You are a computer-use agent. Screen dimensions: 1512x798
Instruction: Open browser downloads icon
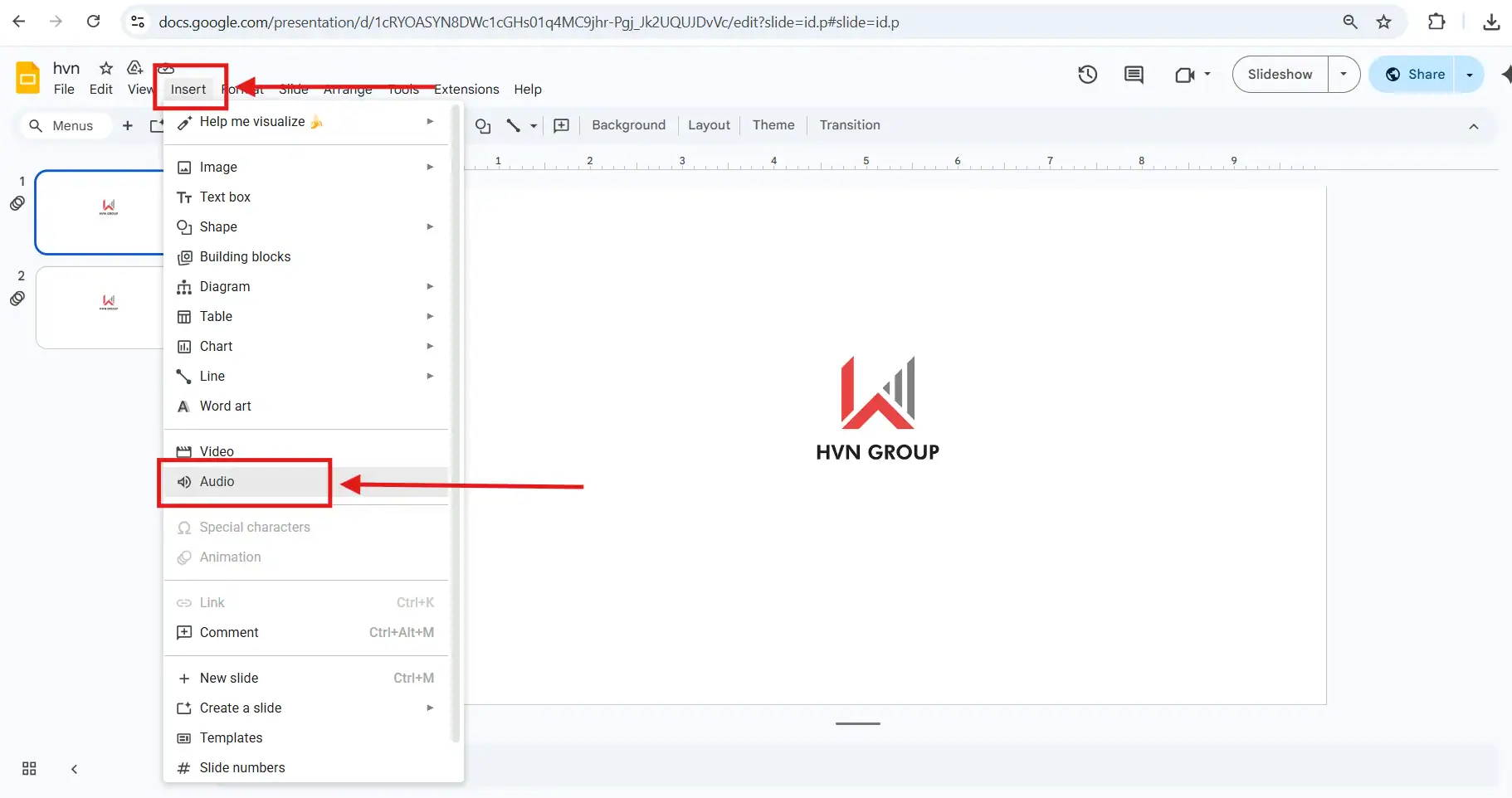pyautogui.click(x=1491, y=22)
